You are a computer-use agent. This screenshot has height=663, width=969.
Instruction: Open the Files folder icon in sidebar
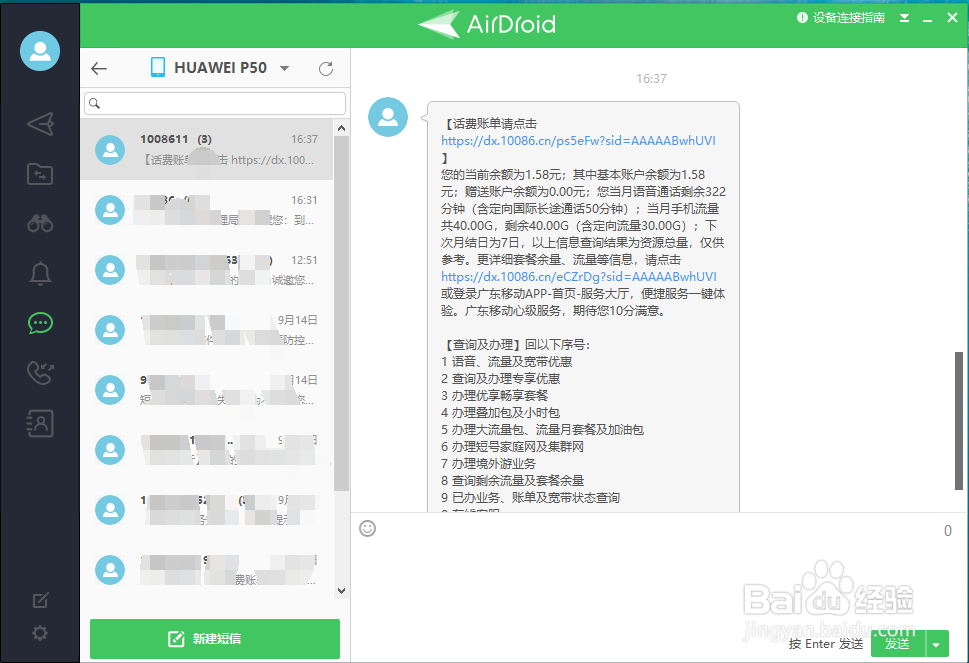[x=40, y=174]
